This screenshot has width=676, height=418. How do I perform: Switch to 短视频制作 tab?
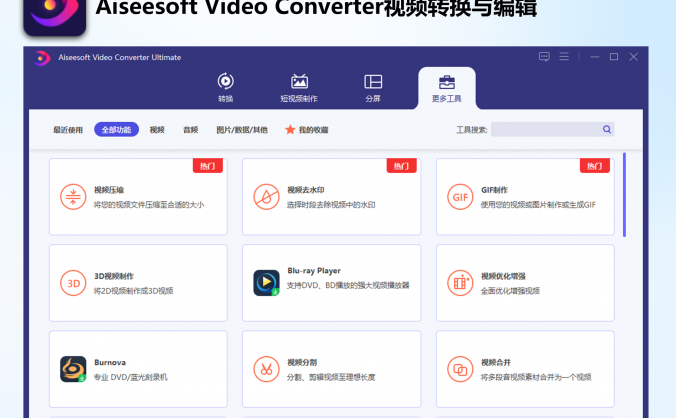[299, 87]
